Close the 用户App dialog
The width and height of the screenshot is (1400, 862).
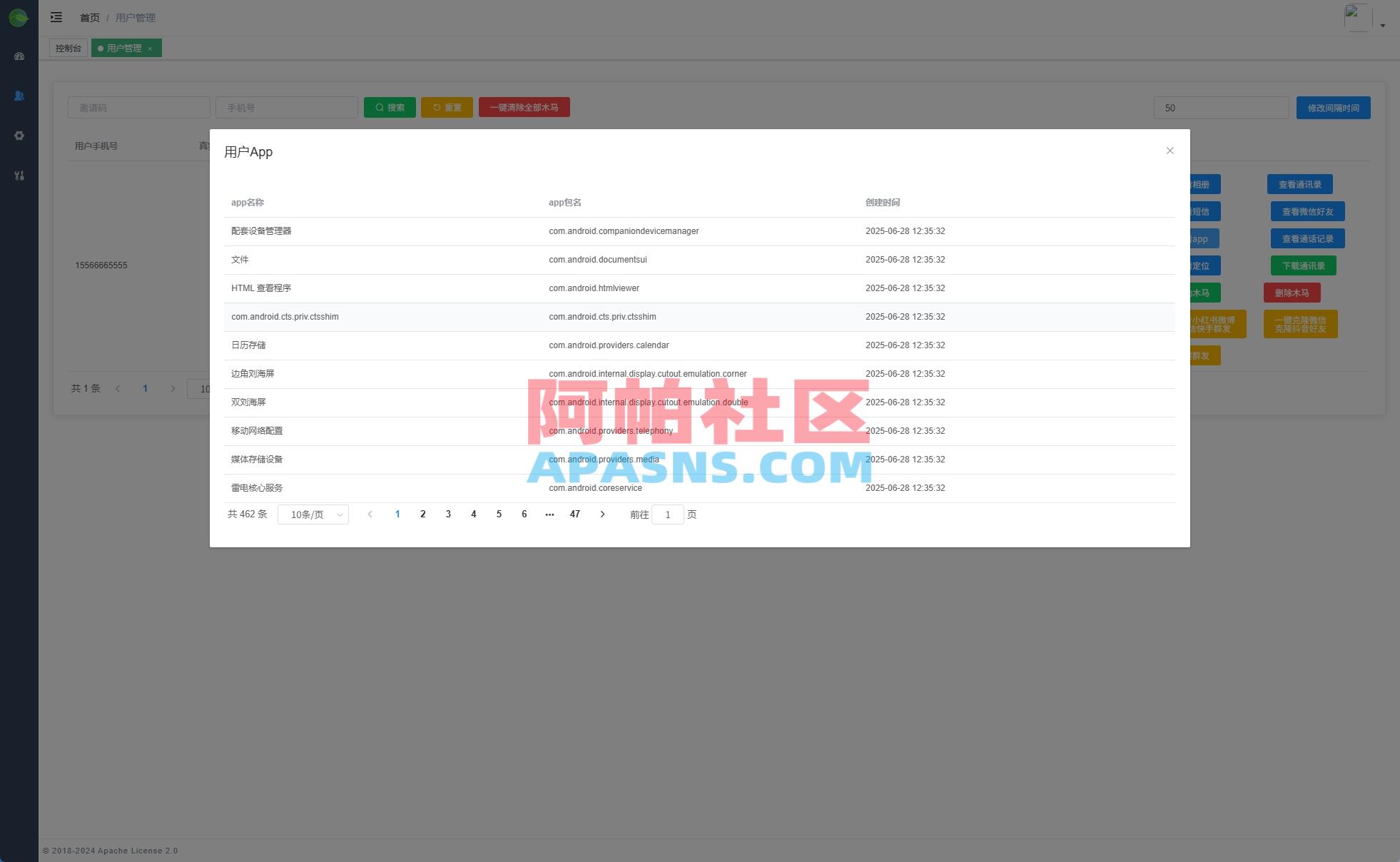[1170, 151]
